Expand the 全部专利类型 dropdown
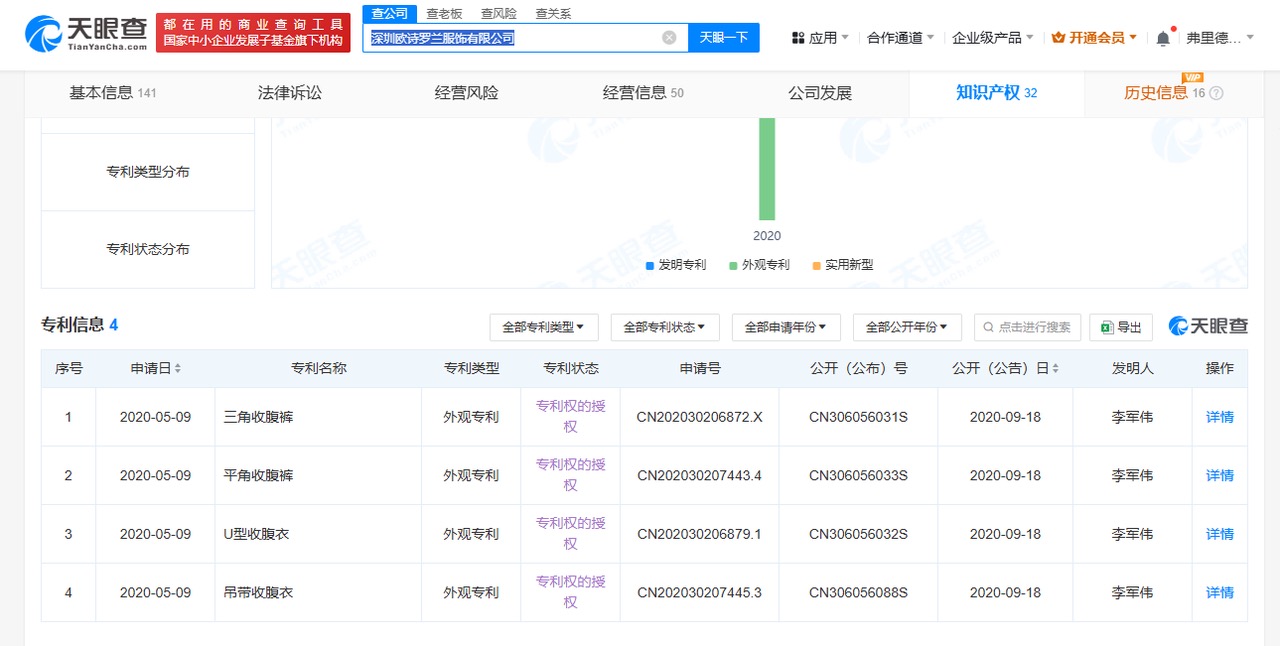 pos(543,327)
